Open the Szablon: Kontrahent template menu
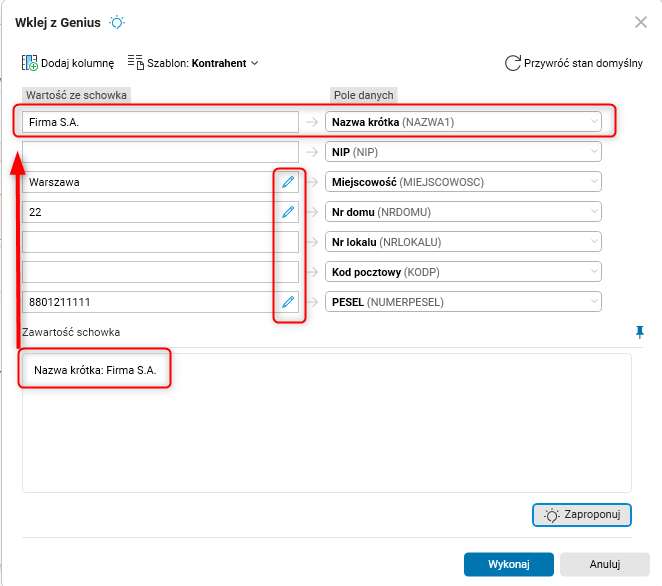Image resolution: width=662 pixels, height=586 pixels. [194, 62]
